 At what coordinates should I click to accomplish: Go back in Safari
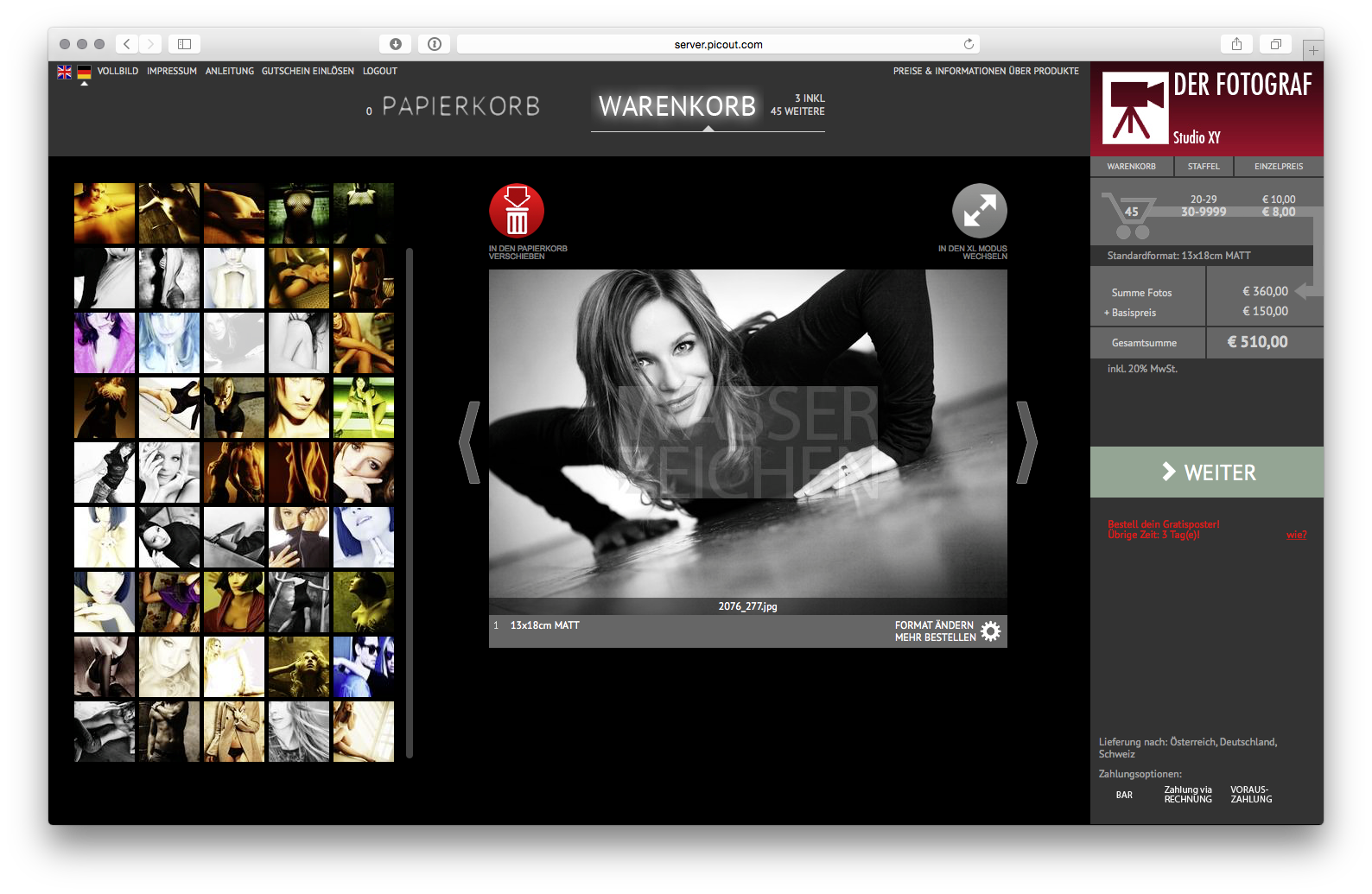(x=127, y=44)
